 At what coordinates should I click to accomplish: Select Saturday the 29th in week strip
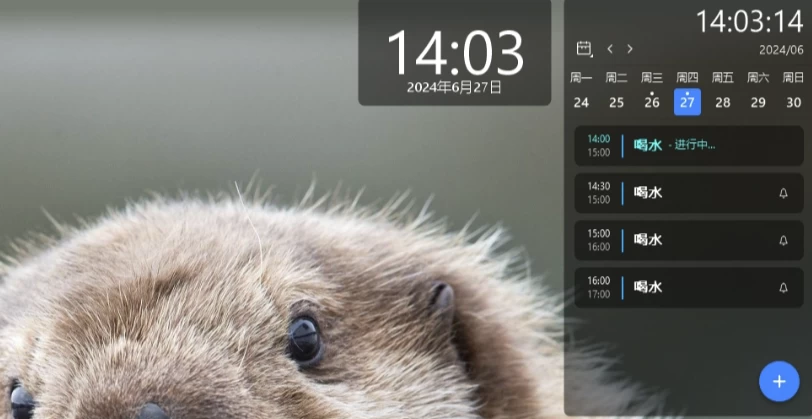click(758, 102)
